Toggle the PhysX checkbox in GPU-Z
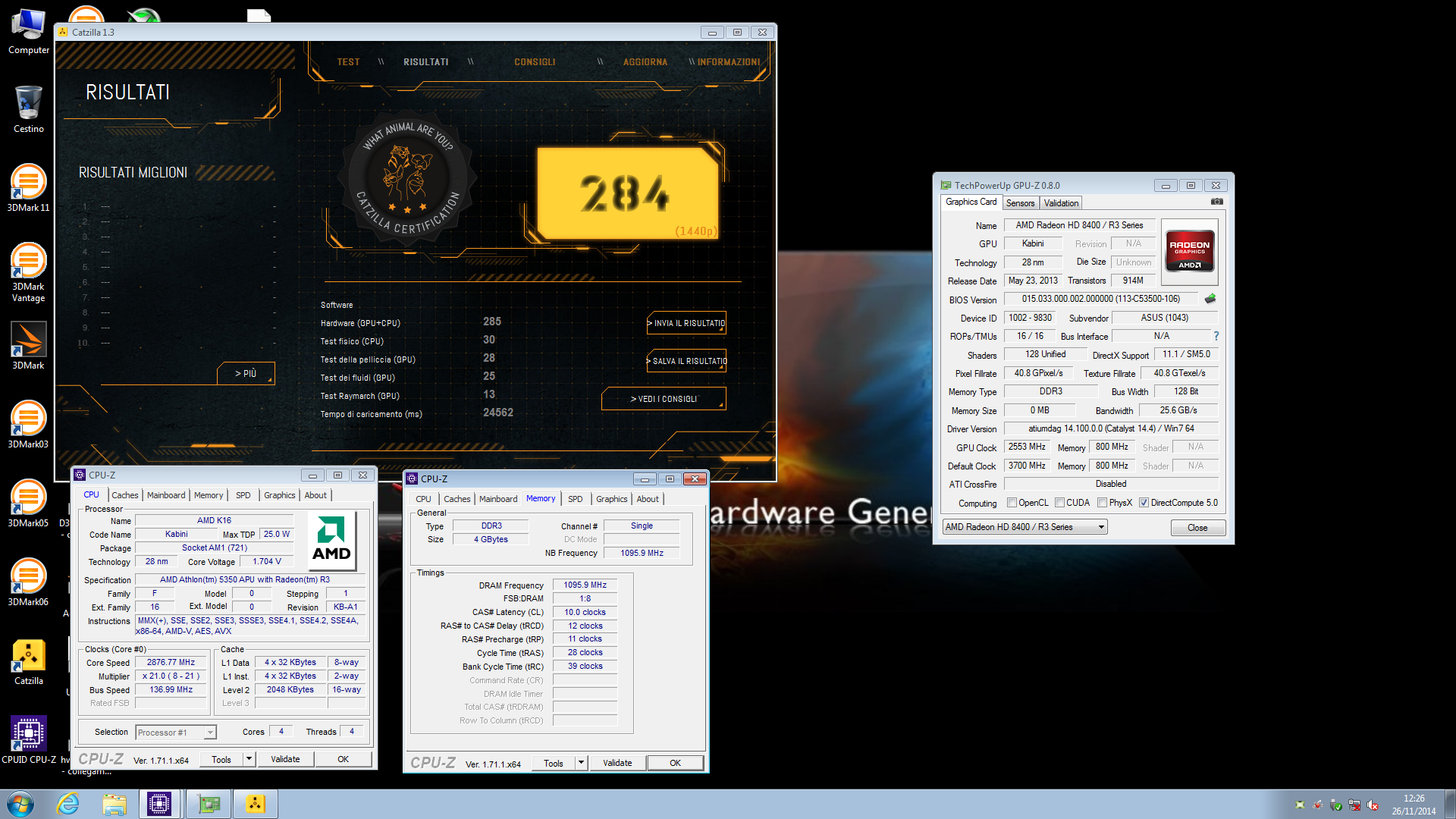The height and width of the screenshot is (819, 1456). click(x=1102, y=503)
